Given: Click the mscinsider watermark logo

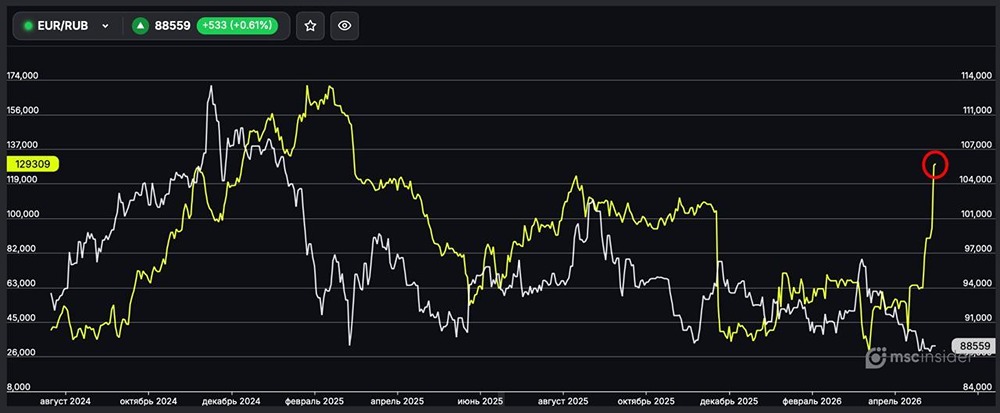Looking at the screenshot, I should 908,357.
